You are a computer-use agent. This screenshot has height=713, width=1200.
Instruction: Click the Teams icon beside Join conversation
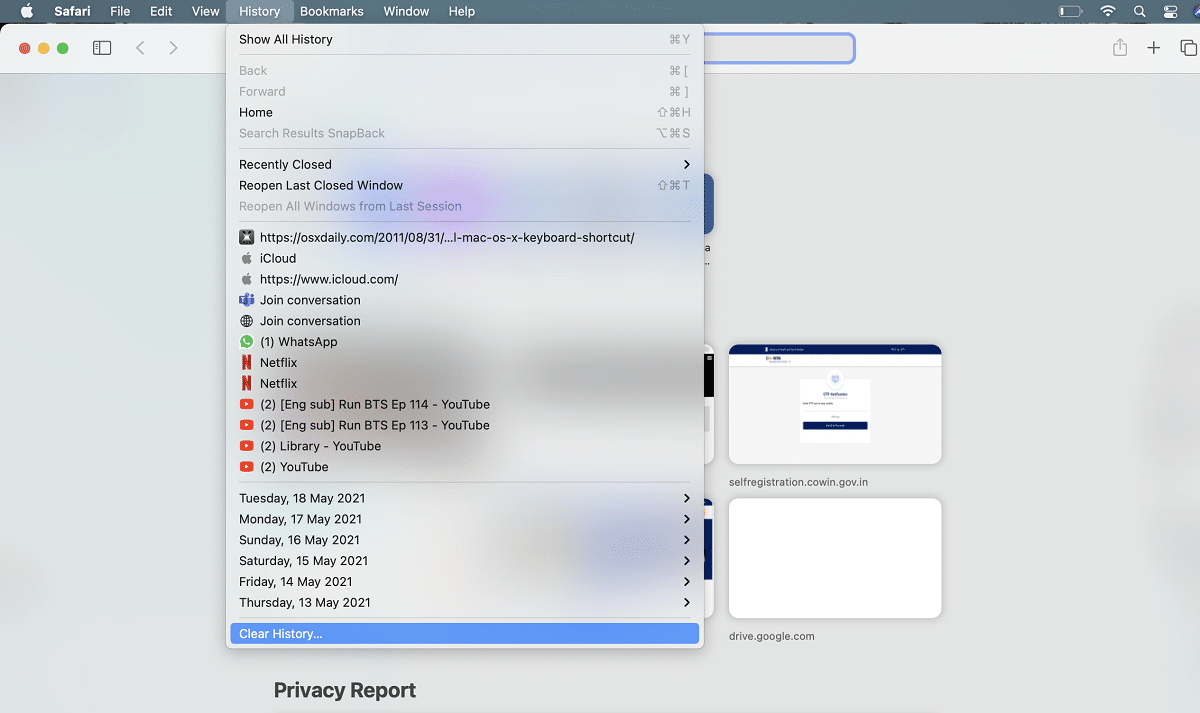(246, 300)
